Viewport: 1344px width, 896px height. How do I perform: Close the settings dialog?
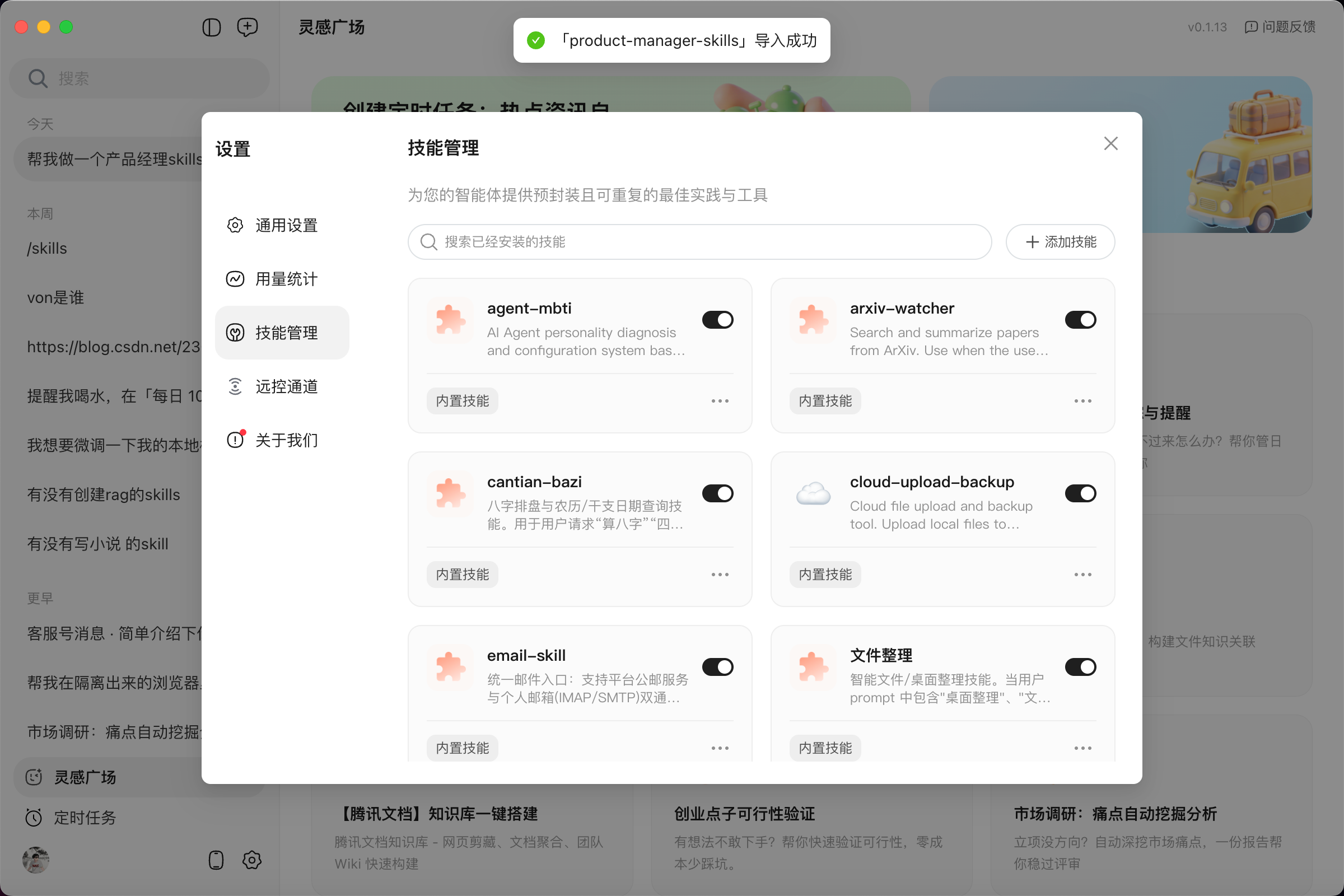[1110, 143]
